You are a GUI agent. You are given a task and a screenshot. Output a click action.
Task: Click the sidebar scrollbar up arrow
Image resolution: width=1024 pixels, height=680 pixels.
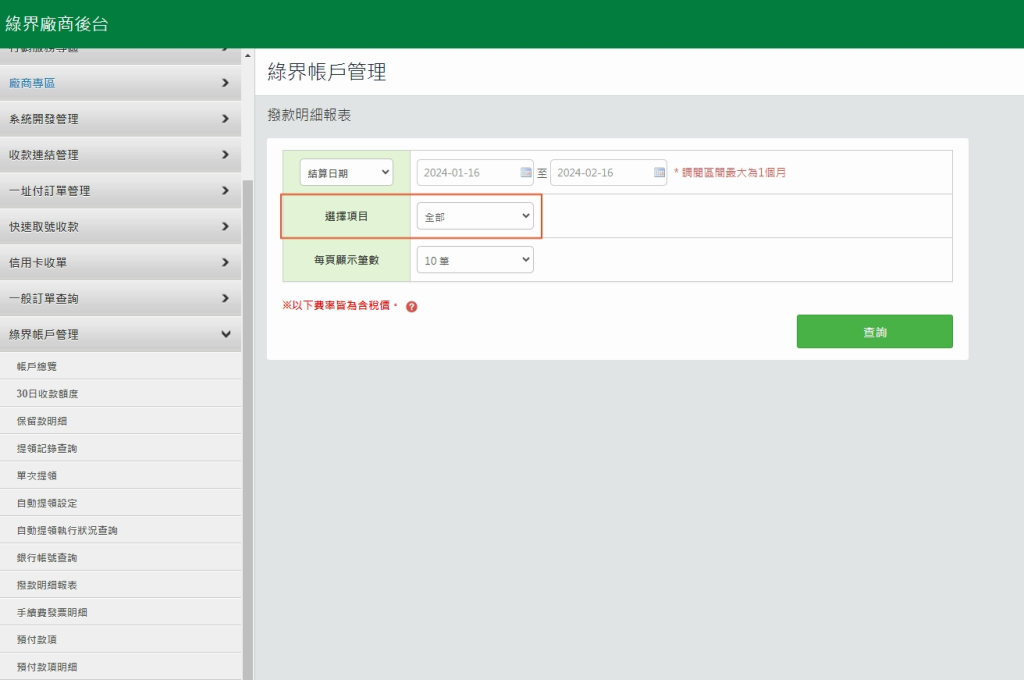pyautogui.click(x=248, y=56)
